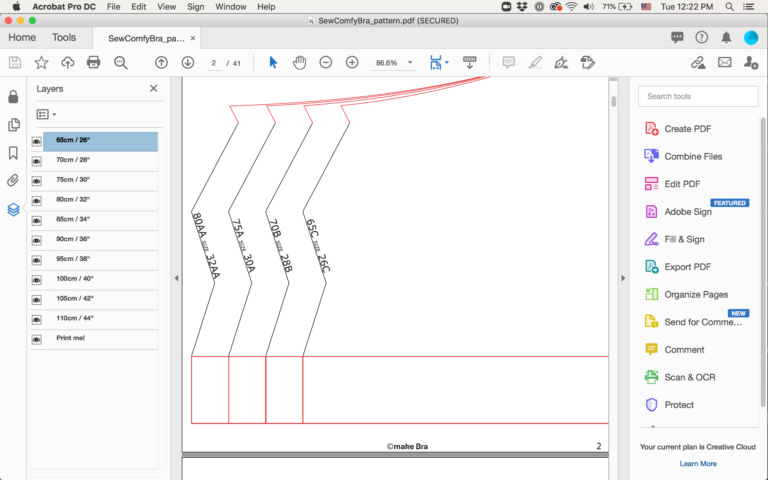768x480 pixels.
Task: Select the Hand pan tool
Action: click(299, 62)
